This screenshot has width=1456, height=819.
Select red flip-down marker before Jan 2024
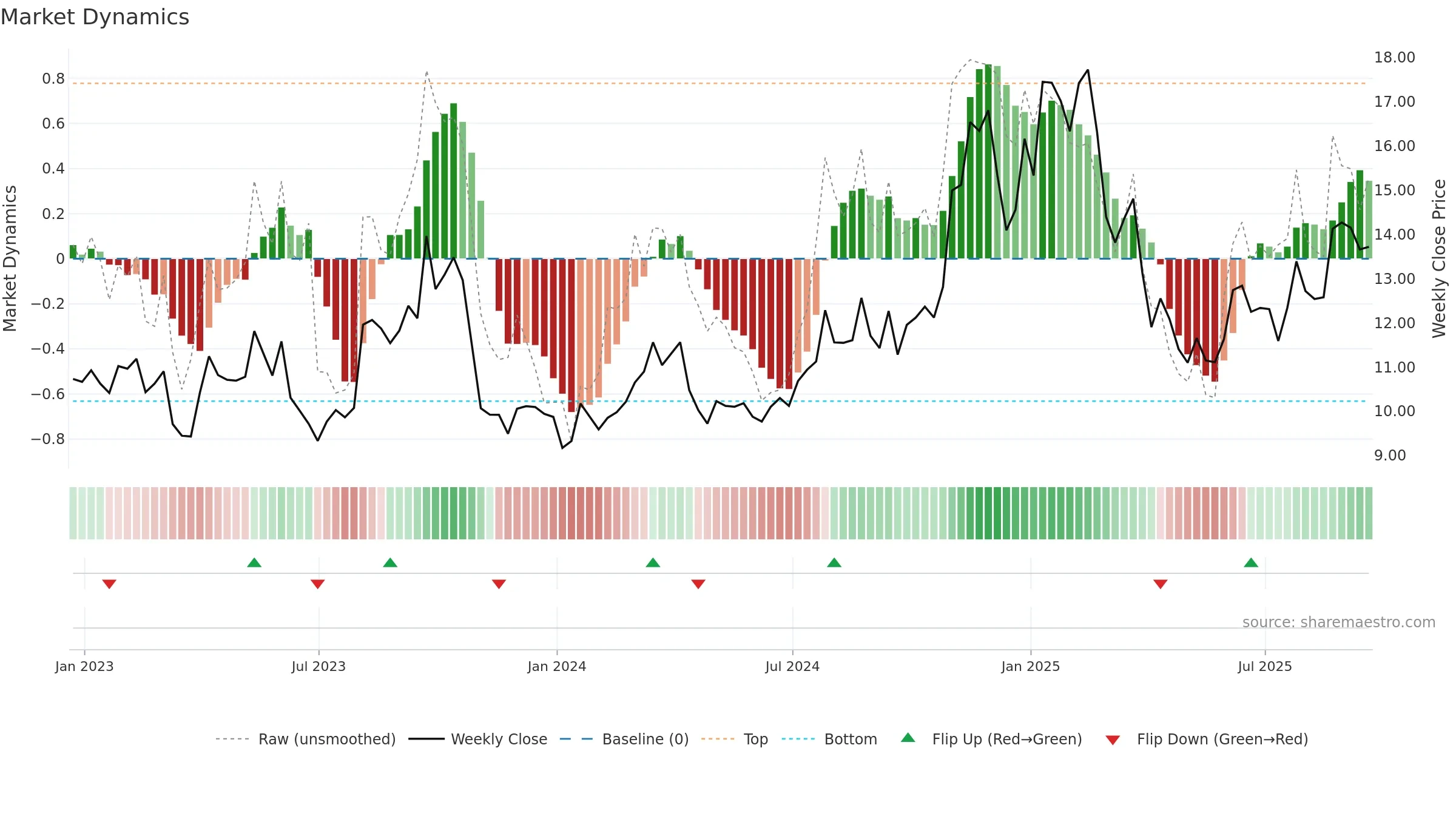click(x=499, y=584)
